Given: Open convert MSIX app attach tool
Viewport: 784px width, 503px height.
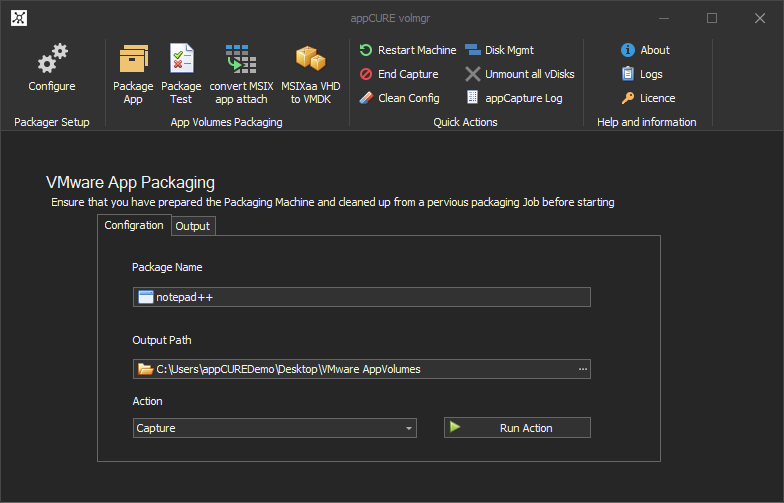Looking at the screenshot, I should pyautogui.click(x=241, y=58).
